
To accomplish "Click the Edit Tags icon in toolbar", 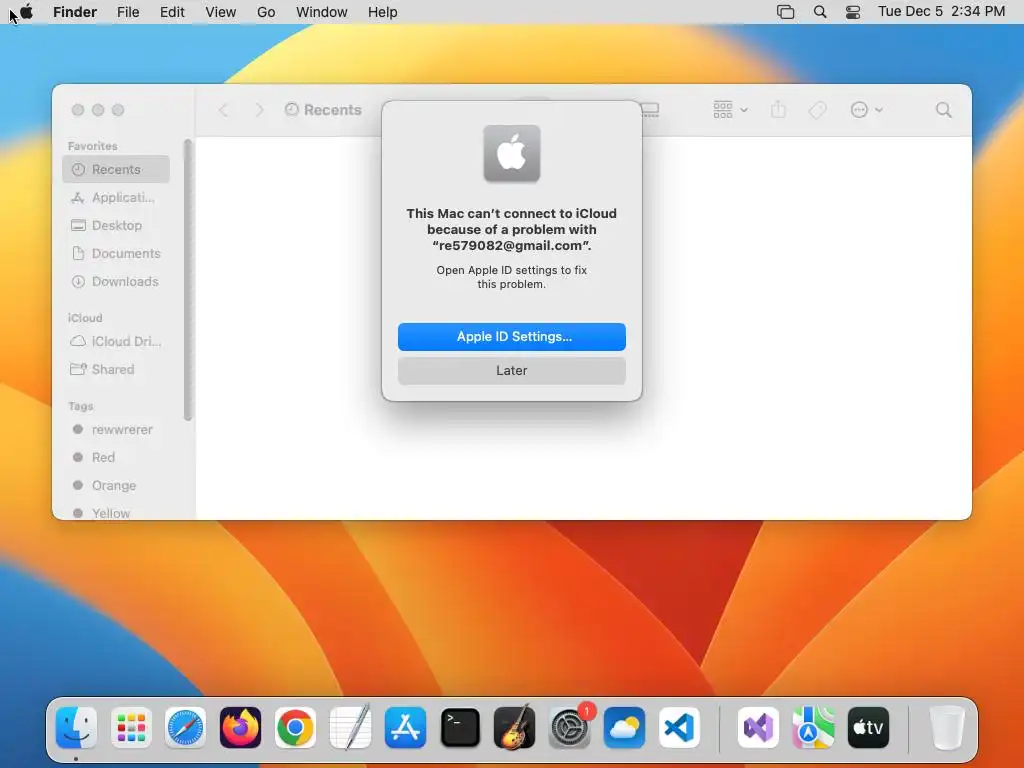I will click(x=817, y=110).
